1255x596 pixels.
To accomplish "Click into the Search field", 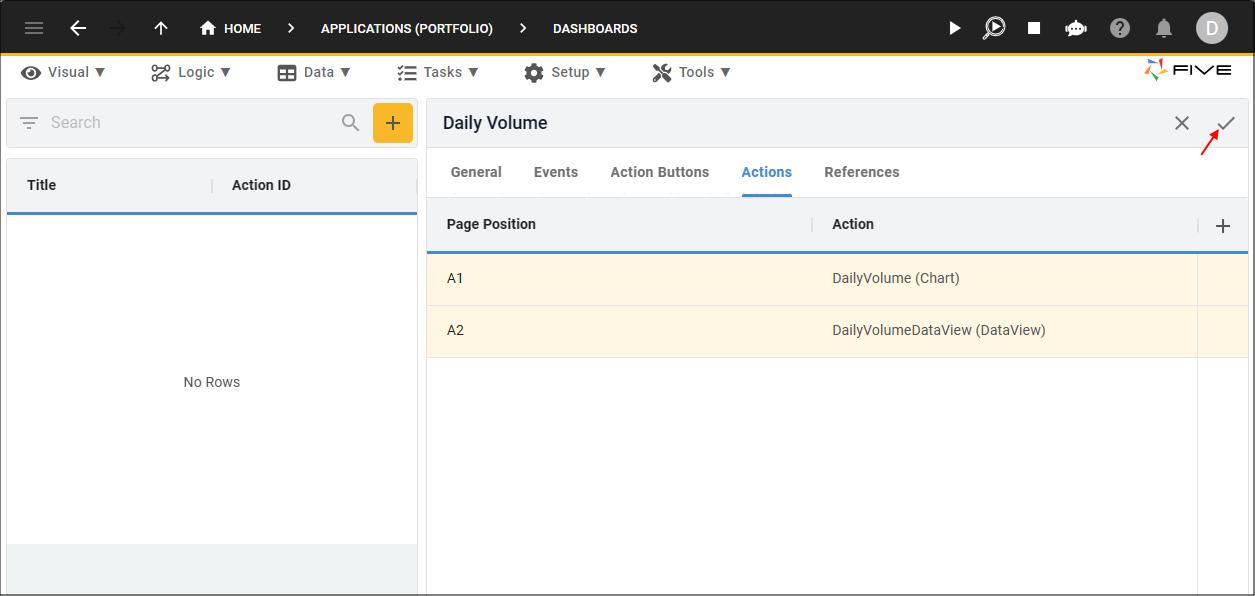I will pyautogui.click(x=190, y=122).
